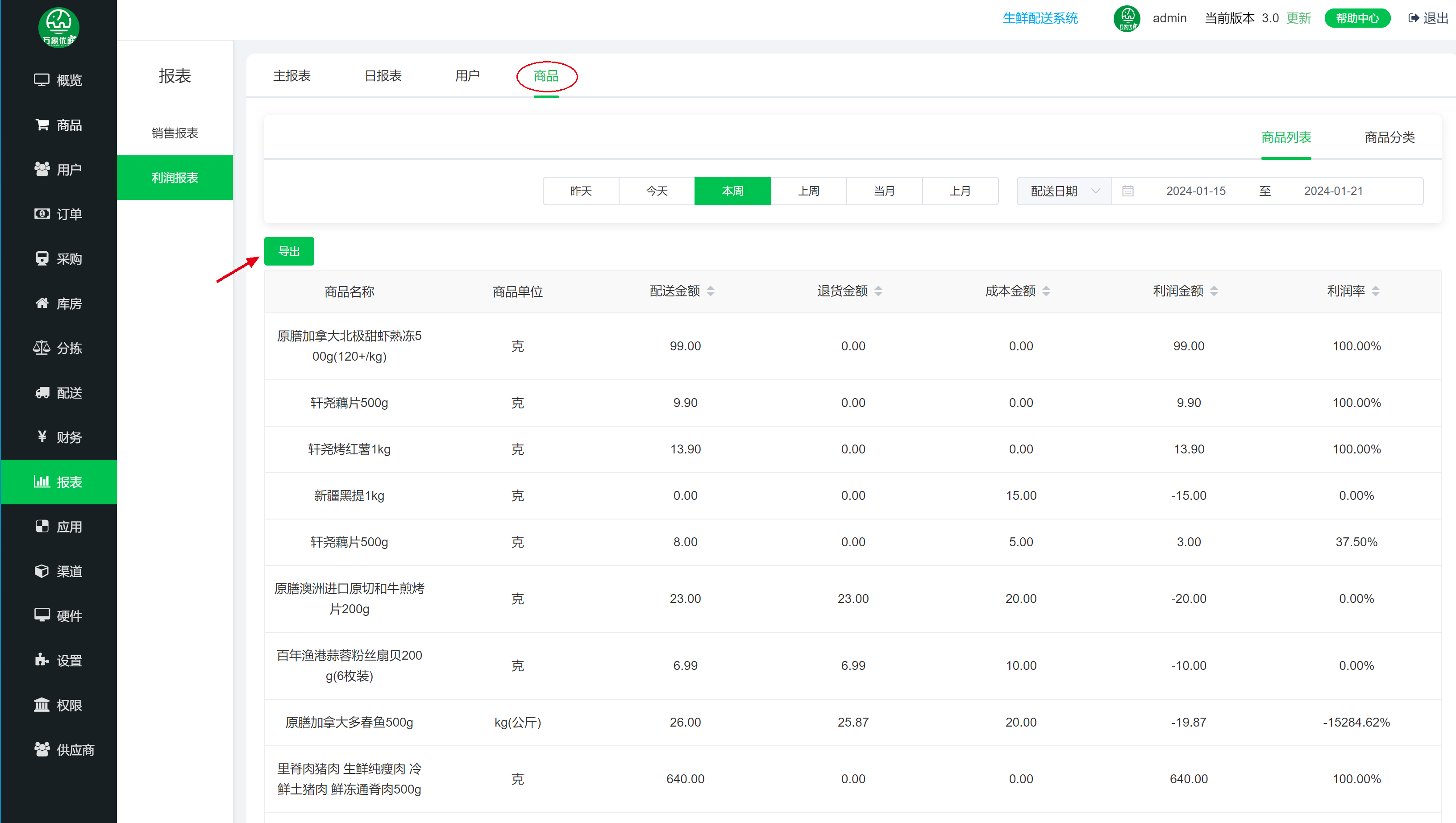Viewport: 1456px width, 823px height.
Task: Open the 分拣 sorting scales icon
Action: 42,348
